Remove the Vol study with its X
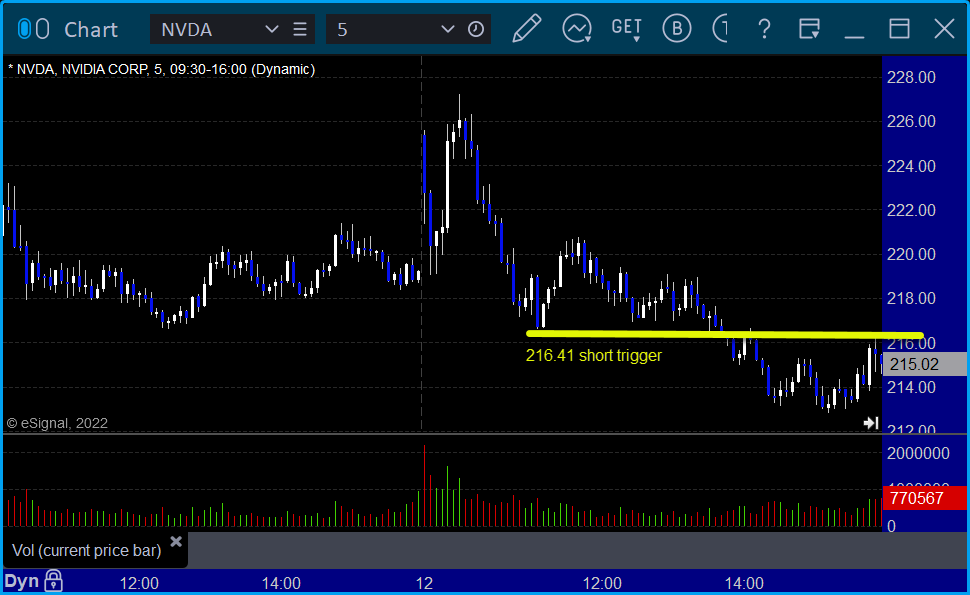Image resolution: width=970 pixels, height=595 pixels. (176, 542)
